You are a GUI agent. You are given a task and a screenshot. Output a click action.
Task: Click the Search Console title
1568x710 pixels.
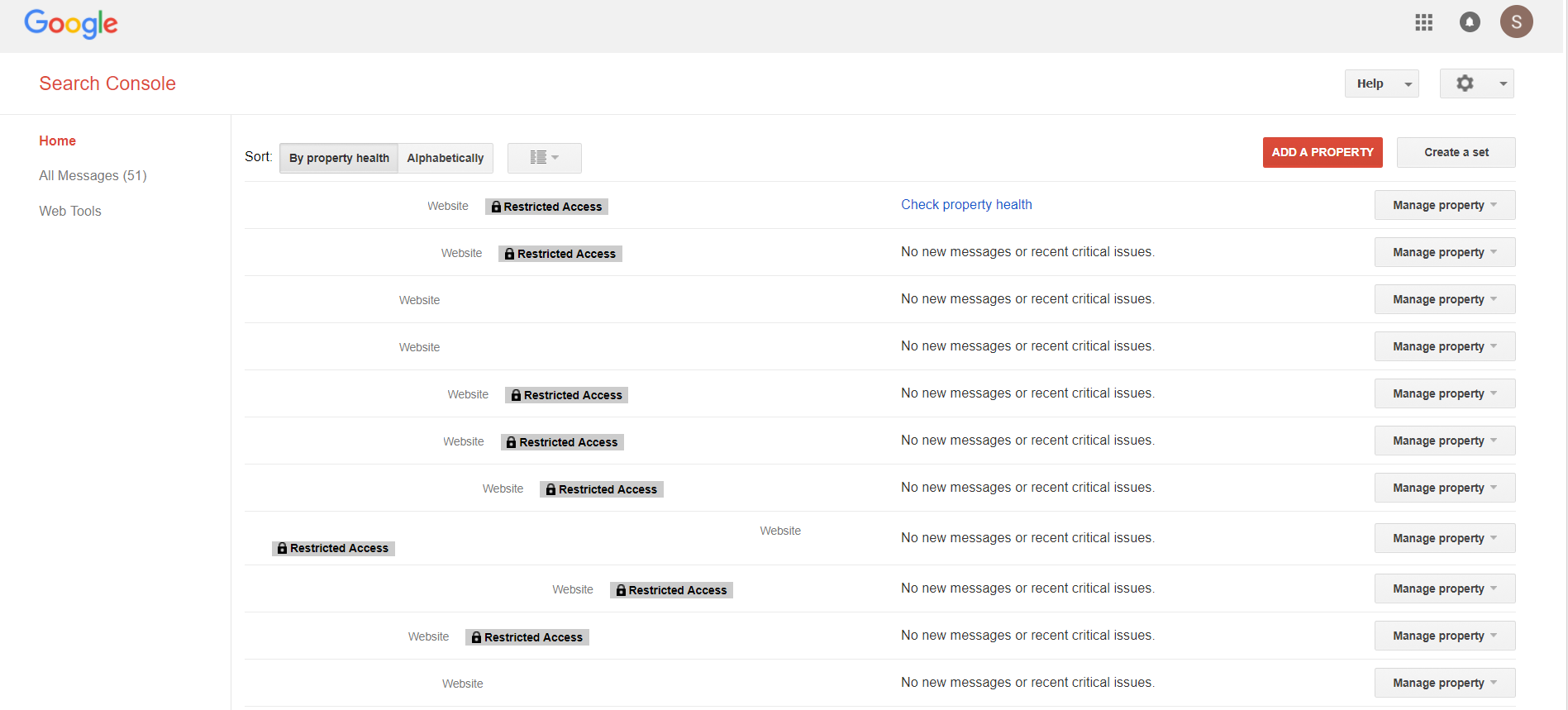click(107, 83)
